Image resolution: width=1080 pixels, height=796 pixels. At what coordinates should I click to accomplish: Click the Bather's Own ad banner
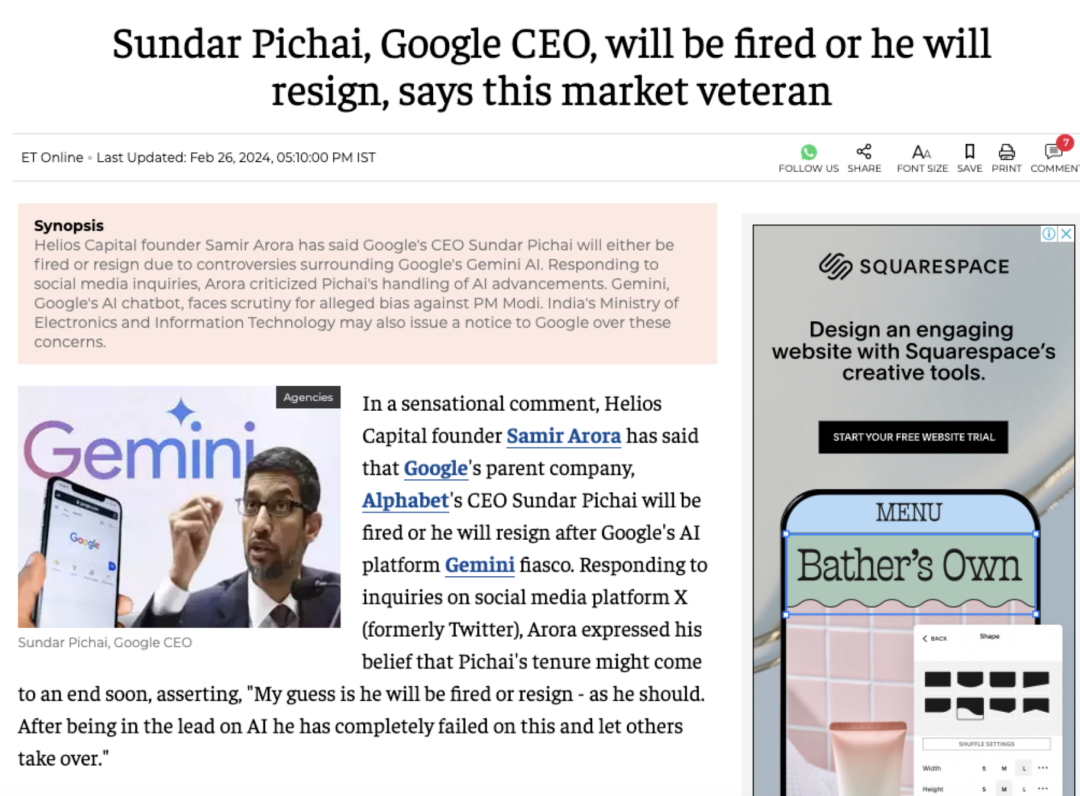click(x=910, y=566)
